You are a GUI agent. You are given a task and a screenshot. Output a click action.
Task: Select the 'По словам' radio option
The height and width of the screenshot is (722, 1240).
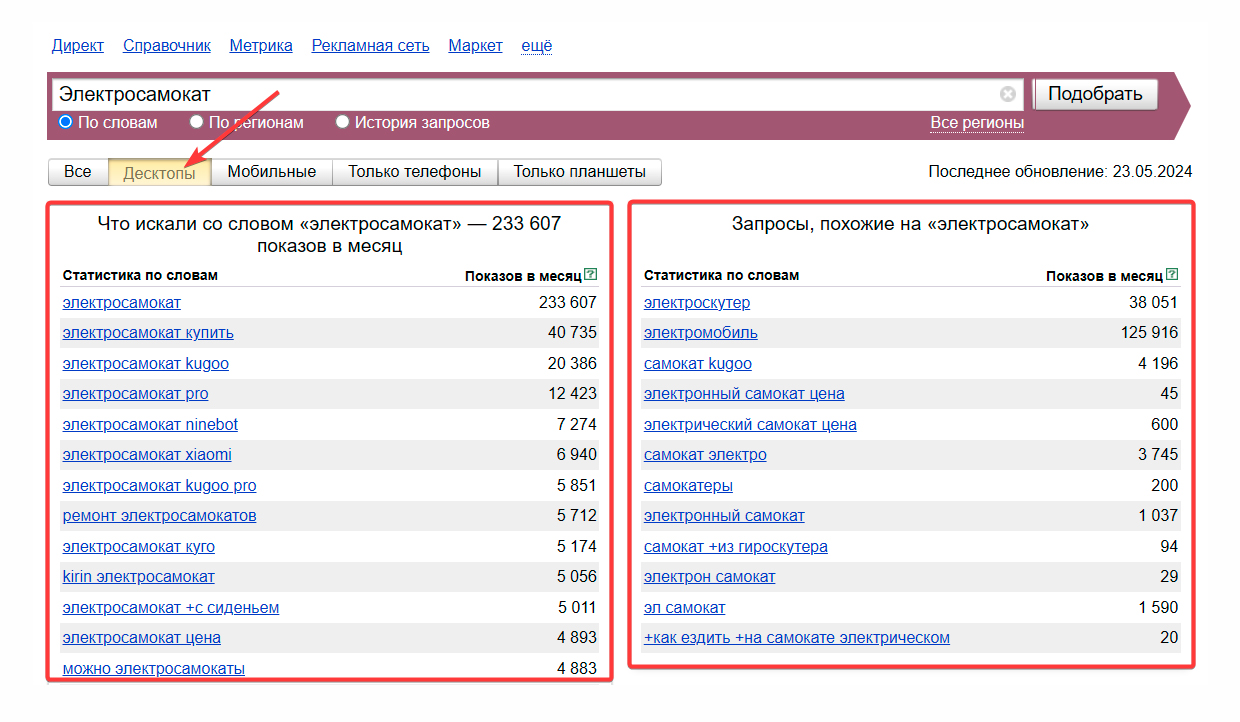[66, 122]
